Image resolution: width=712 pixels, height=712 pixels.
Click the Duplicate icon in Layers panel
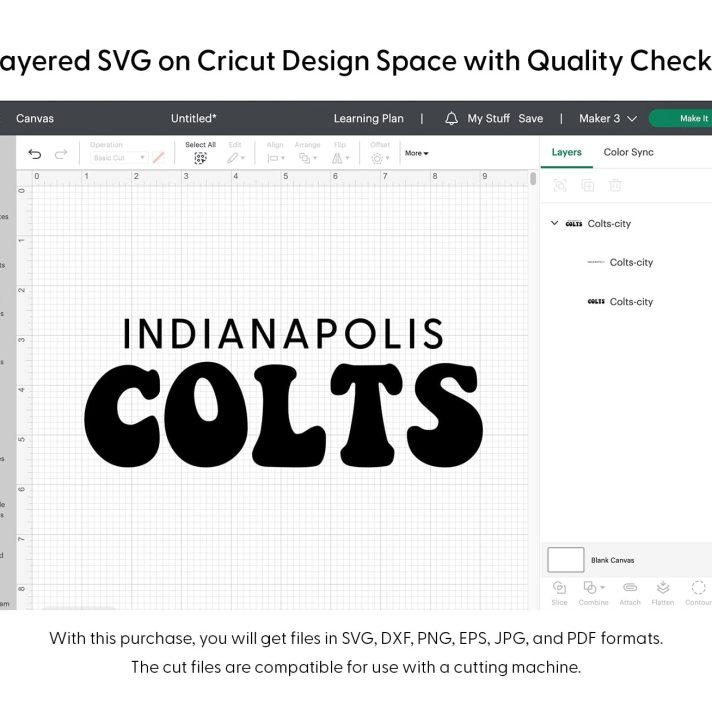coord(588,185)
